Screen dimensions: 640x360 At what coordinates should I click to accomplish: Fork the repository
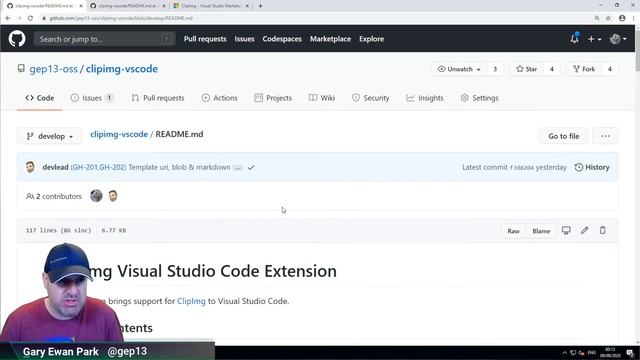584,69
